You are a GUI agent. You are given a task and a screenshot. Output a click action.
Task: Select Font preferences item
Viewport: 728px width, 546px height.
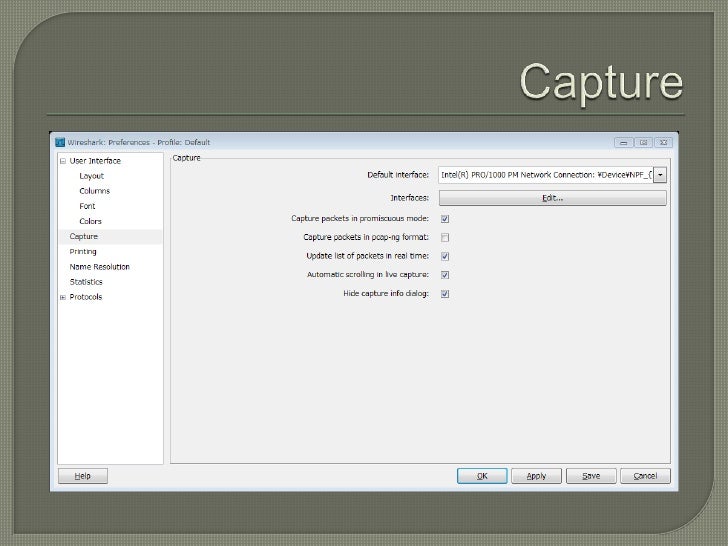pos(88,206)
